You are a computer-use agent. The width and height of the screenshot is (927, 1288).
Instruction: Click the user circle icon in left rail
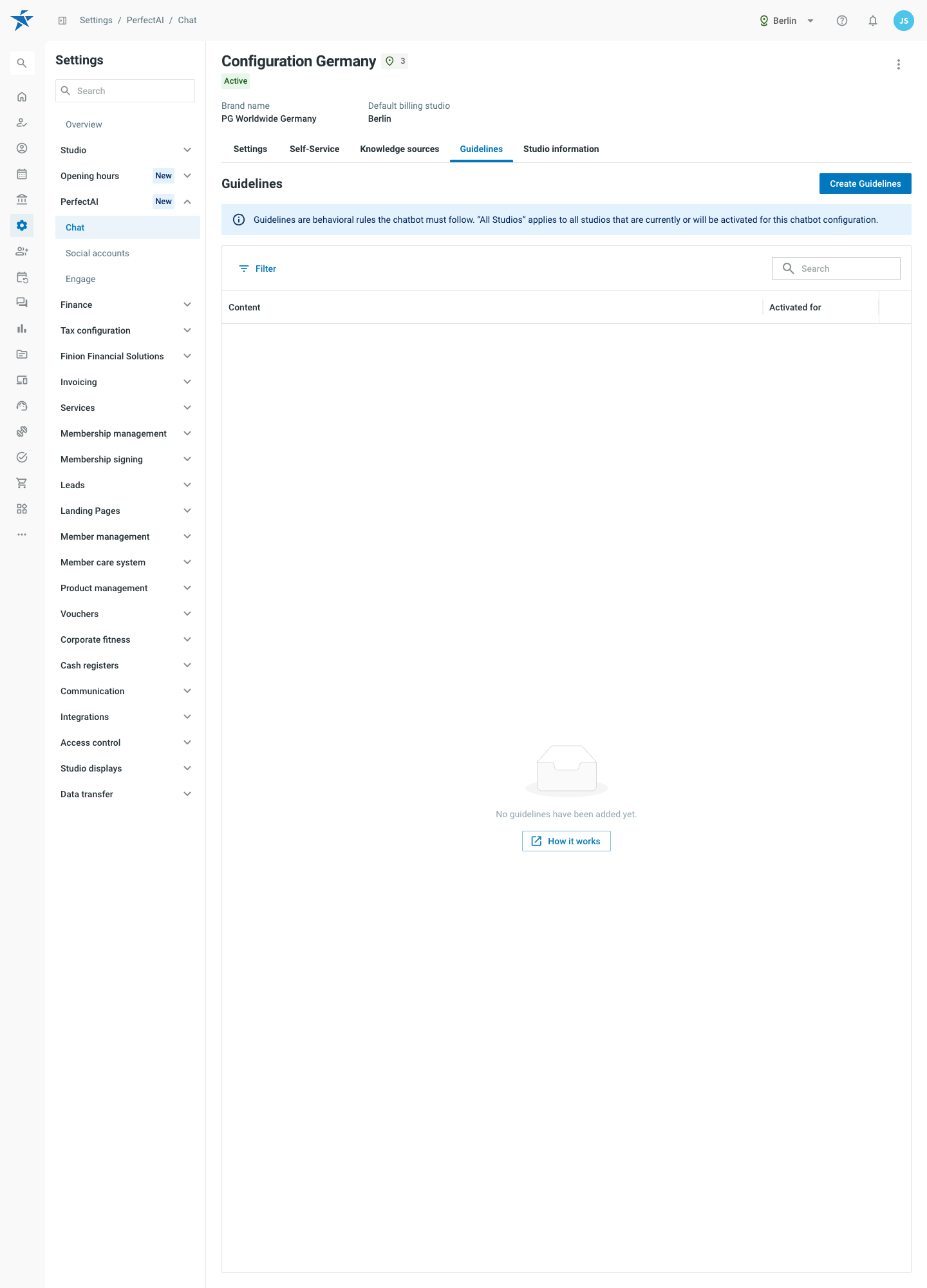click(22, 148)
